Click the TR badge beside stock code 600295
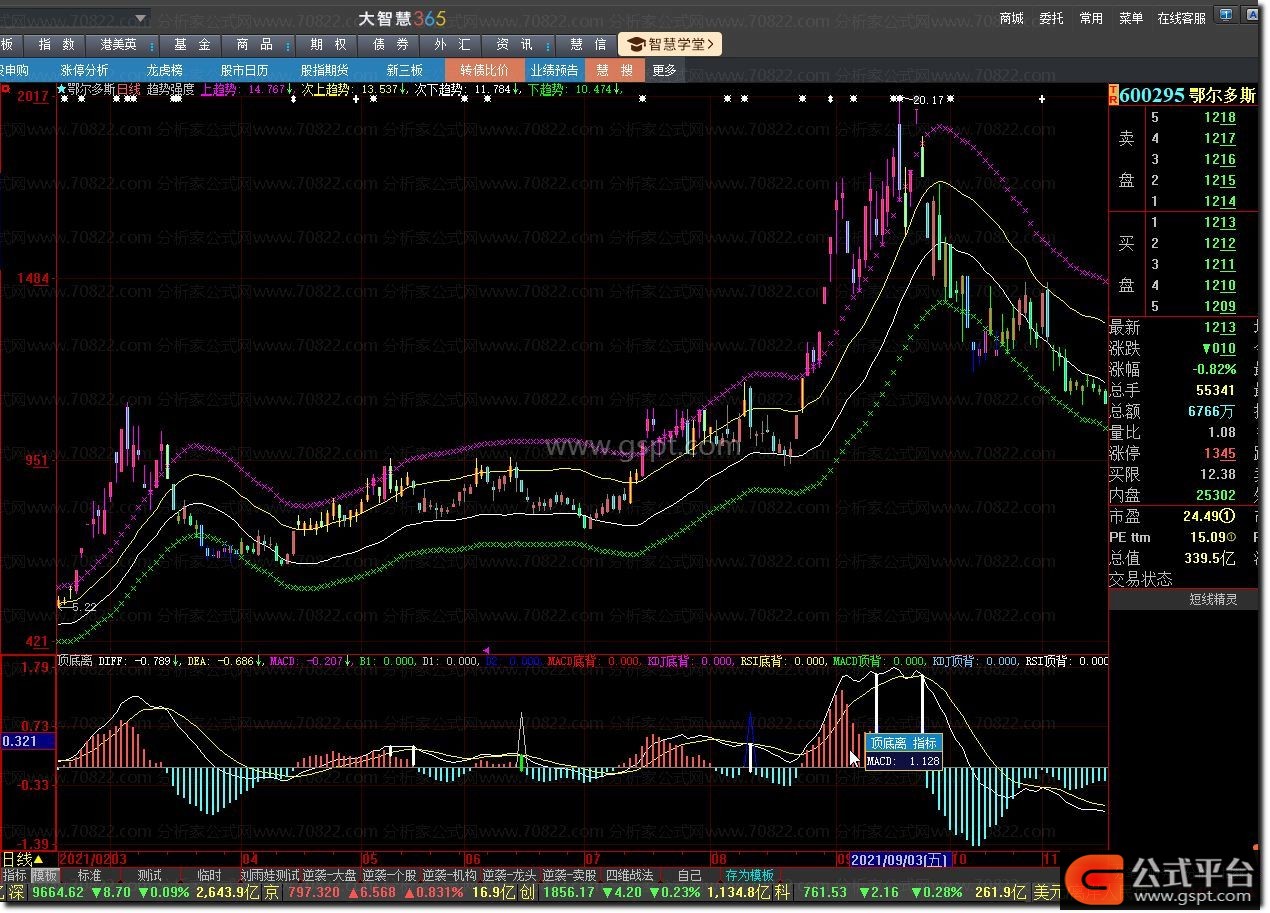This screenshot has height=913, width=1270. (x=1113, y=95)
